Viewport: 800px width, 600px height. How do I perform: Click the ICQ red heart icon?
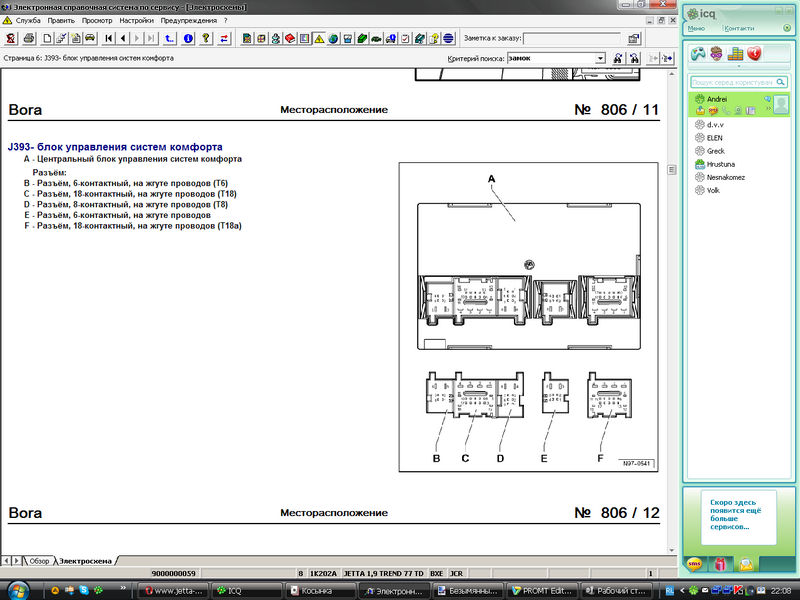(x=754, y=53)
